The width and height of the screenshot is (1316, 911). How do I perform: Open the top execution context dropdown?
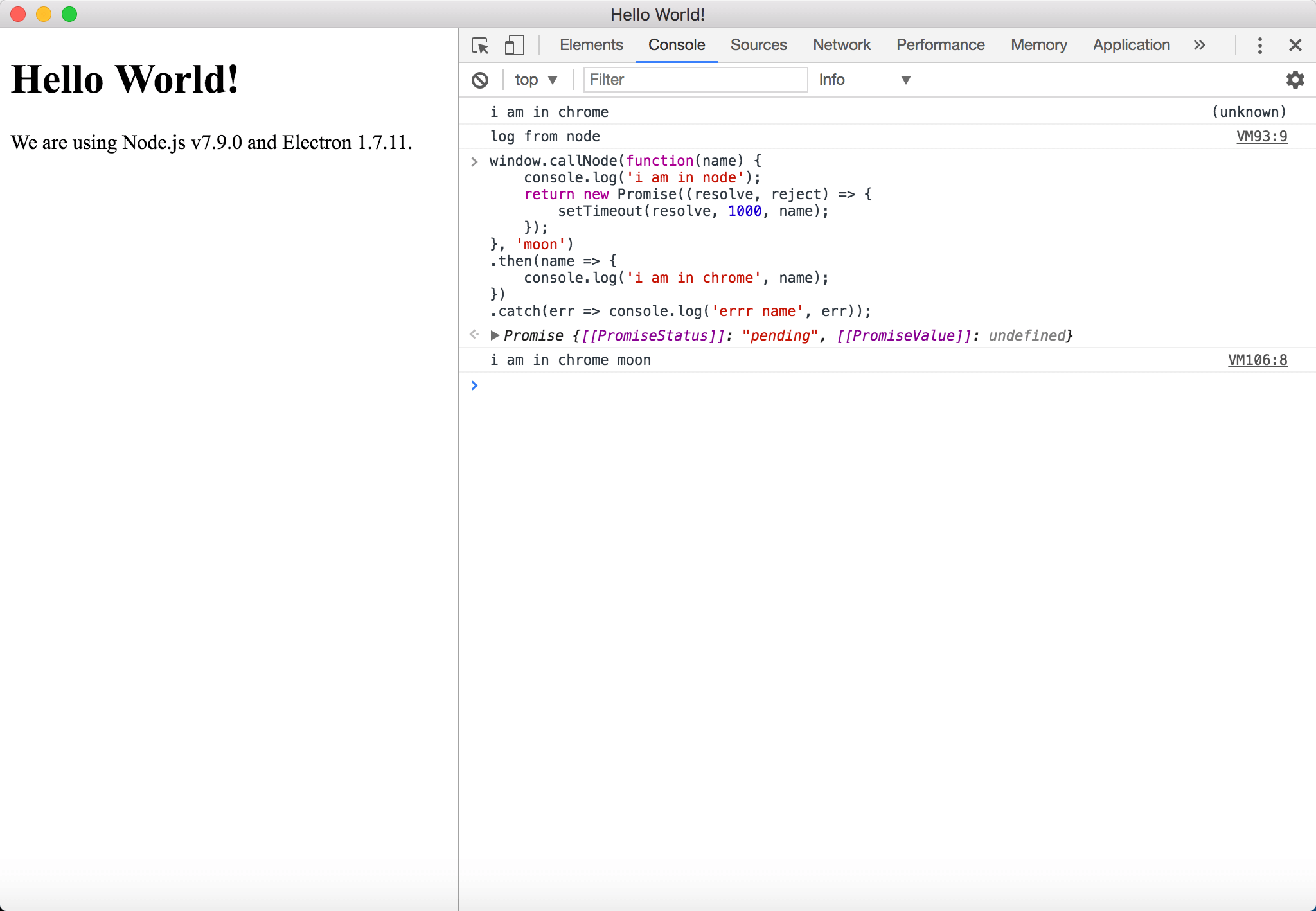(536, 80)
